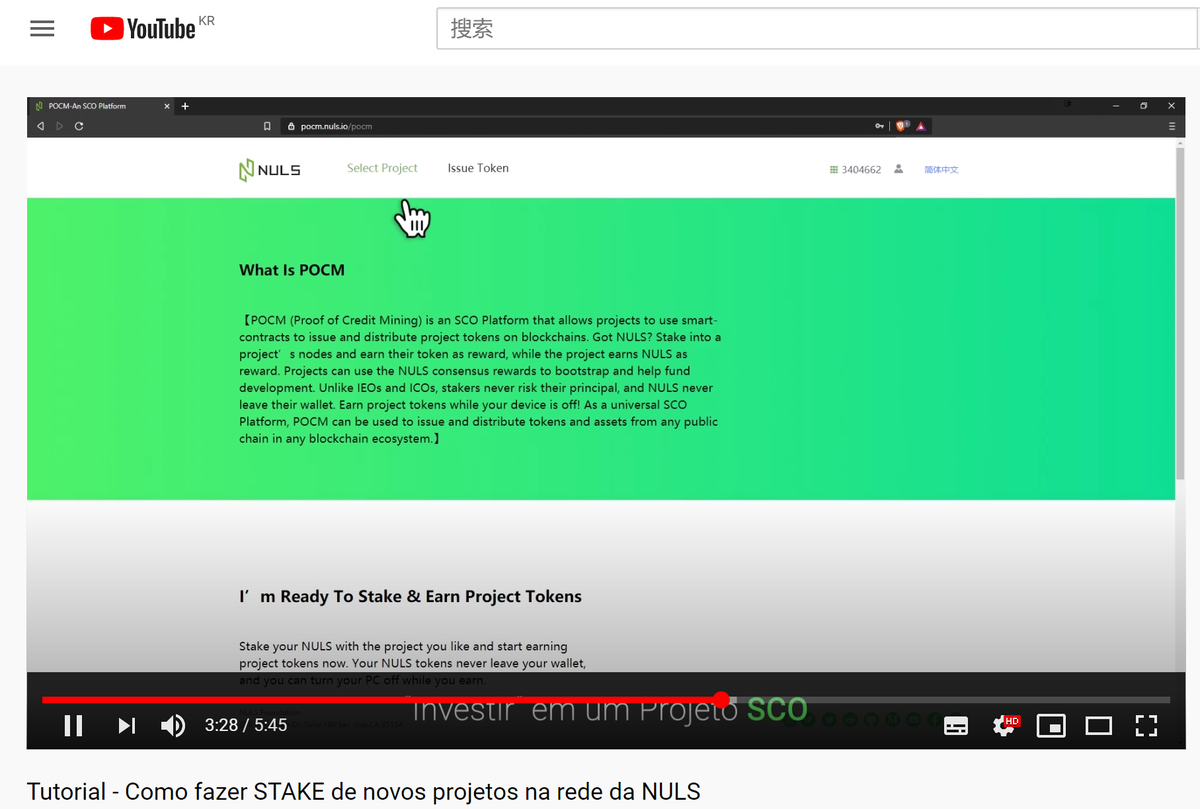Click the browser back arrow in video
This screenshot has width=1200, height=809.
point(41,127)
